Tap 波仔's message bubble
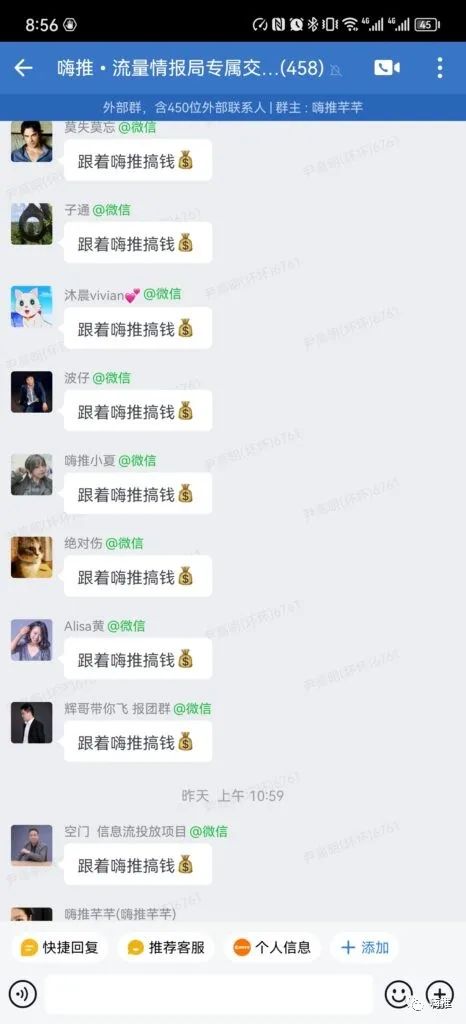 138,411
